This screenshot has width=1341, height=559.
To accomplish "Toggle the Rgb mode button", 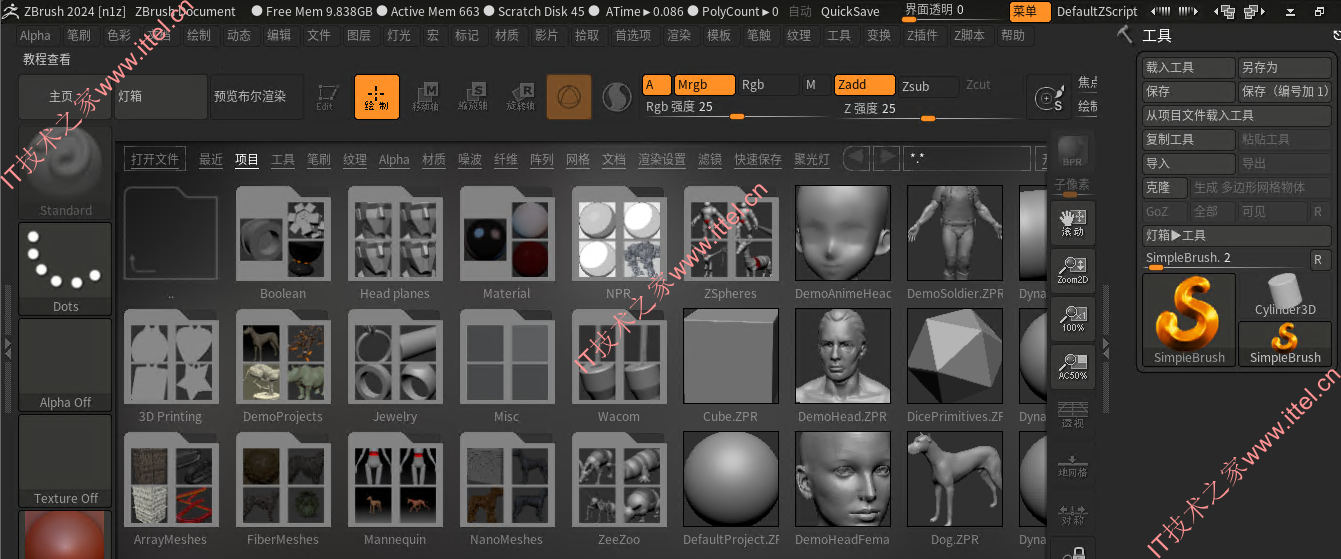I will pos(768,85).
